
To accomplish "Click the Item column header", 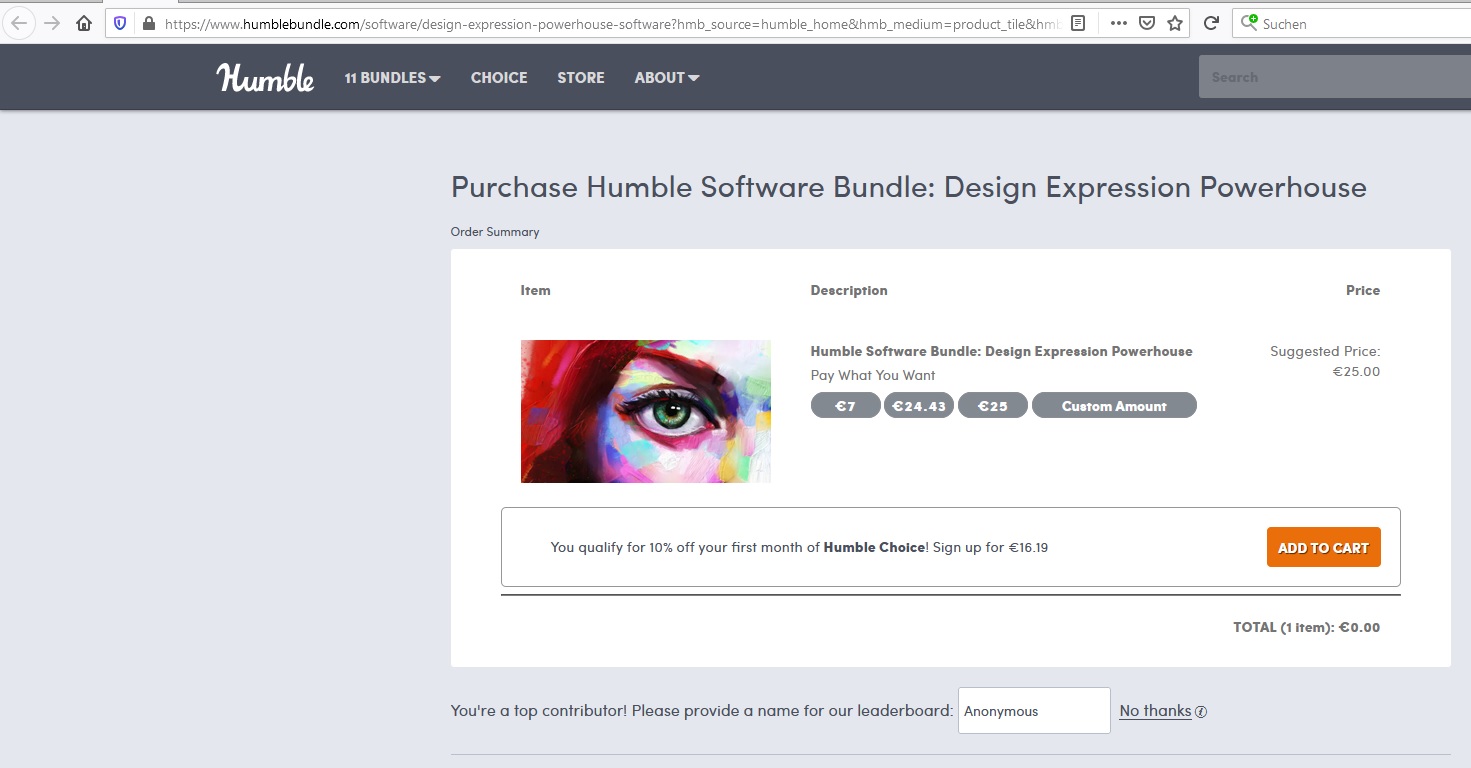I will point(535,290).
